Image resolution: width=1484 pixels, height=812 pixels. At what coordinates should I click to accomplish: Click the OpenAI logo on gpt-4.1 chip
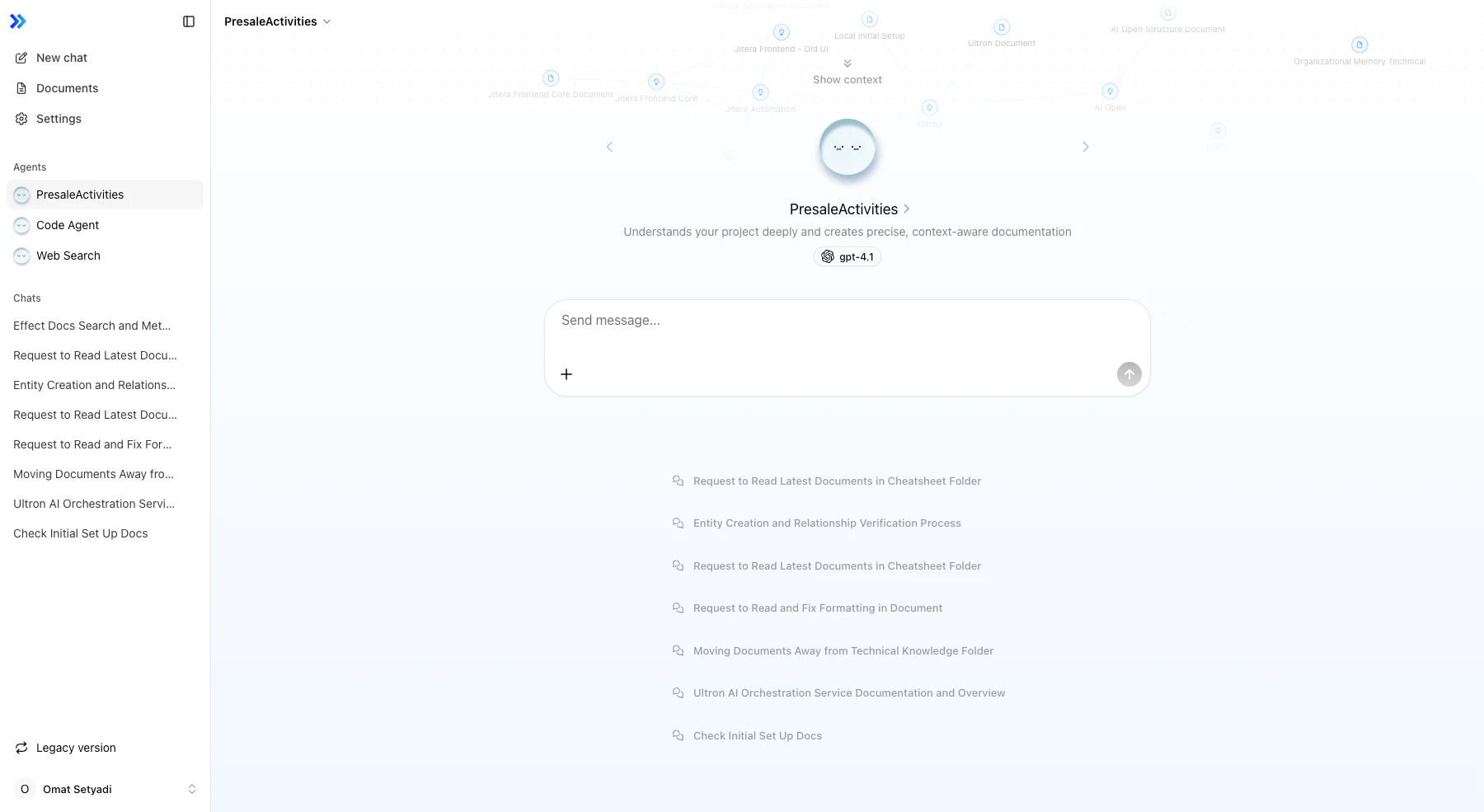click(828, 256)
